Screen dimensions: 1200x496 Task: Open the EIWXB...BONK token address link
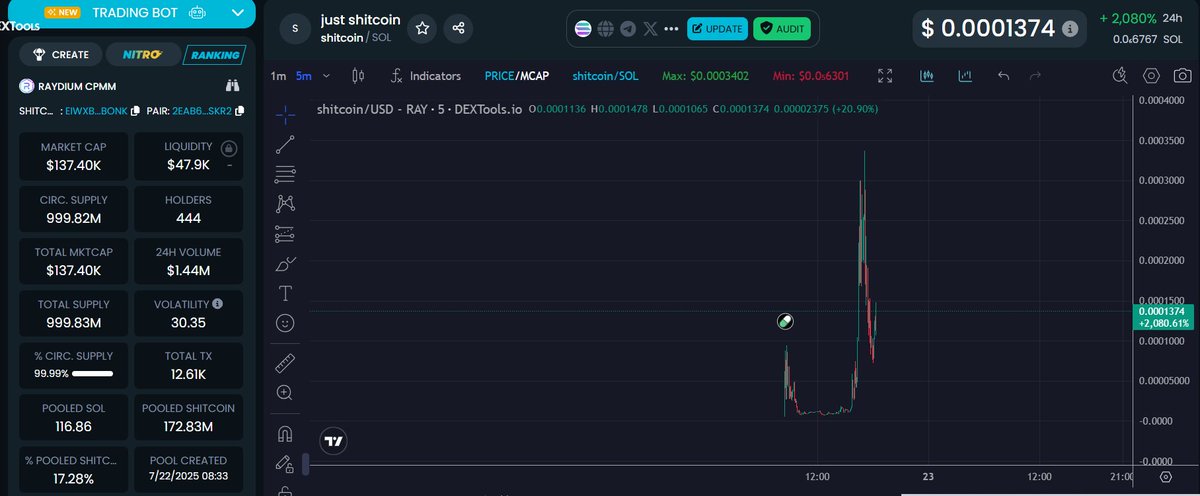(96, 111)
